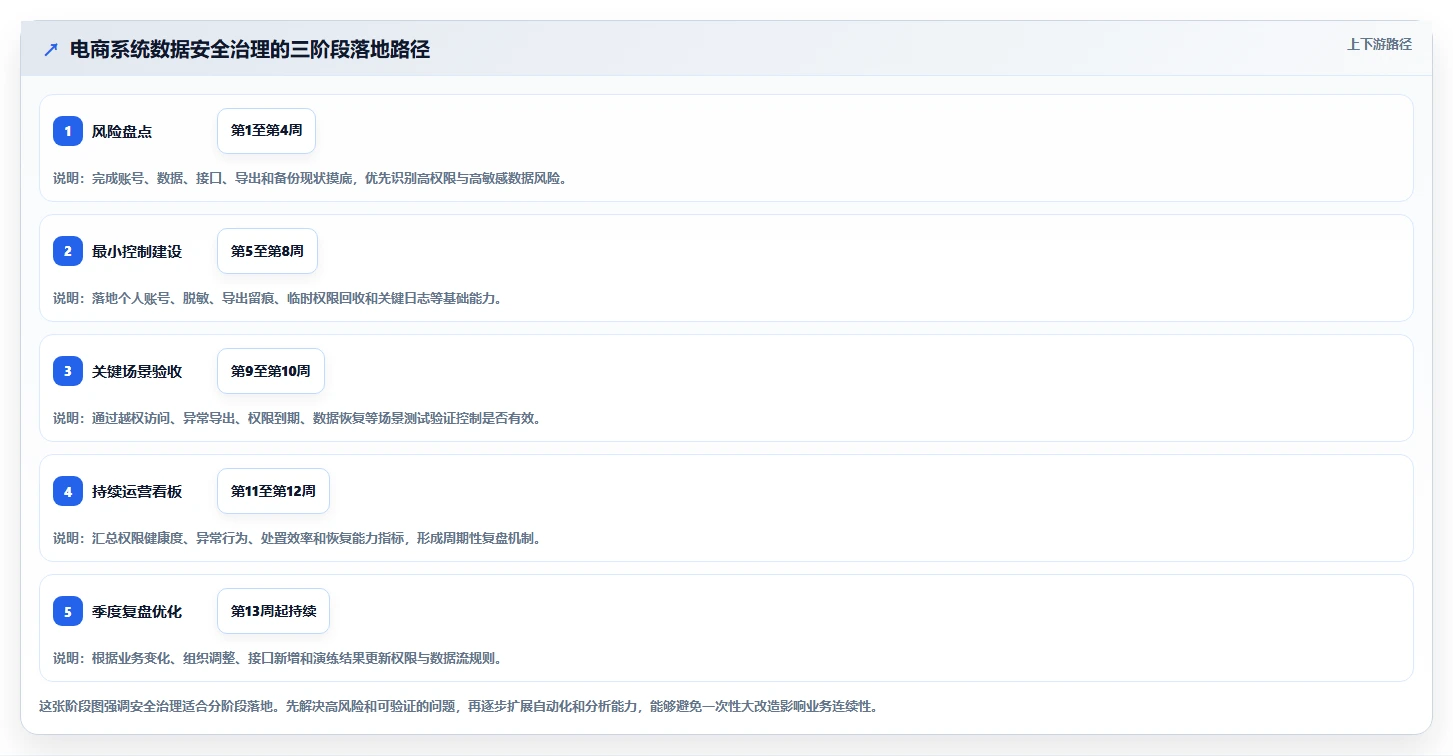Click the 上下游路径 label at top right
This screenshot has width=1453, height=756.
pos(1379,44)
